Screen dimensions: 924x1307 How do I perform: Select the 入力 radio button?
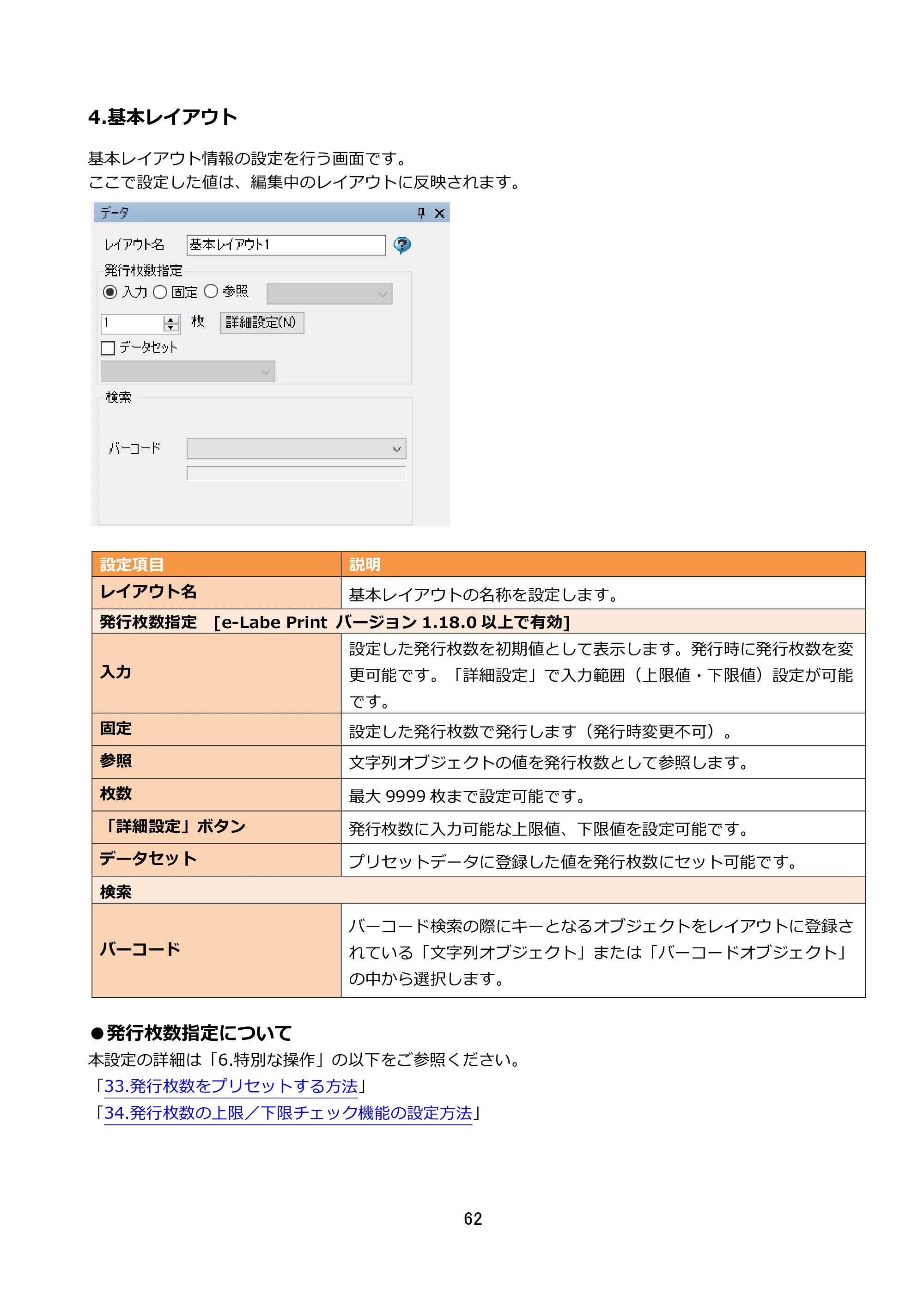(x=110, y=292)
